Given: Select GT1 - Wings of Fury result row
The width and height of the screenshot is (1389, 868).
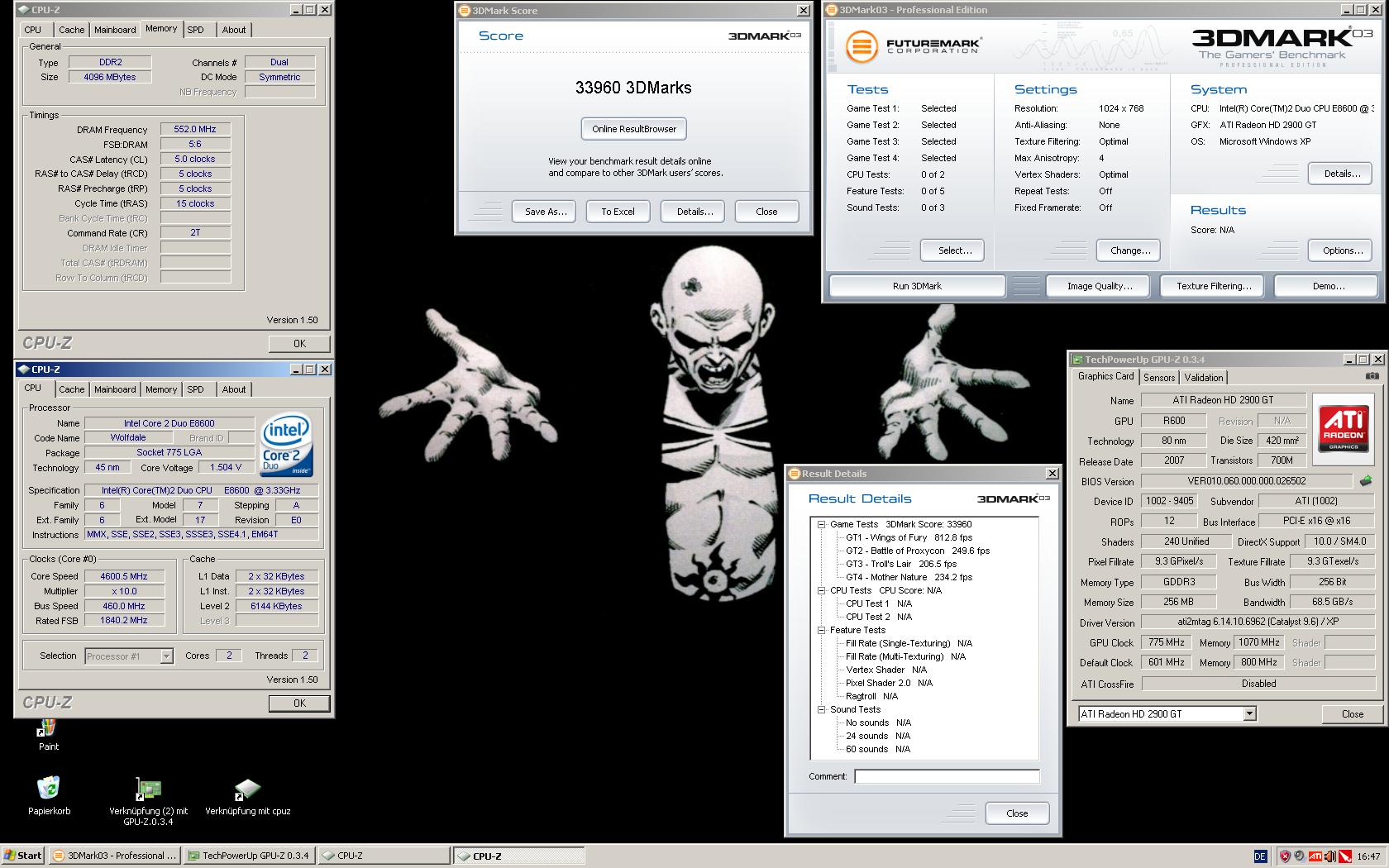Looking at the screenshot, I should coord(909,537).
